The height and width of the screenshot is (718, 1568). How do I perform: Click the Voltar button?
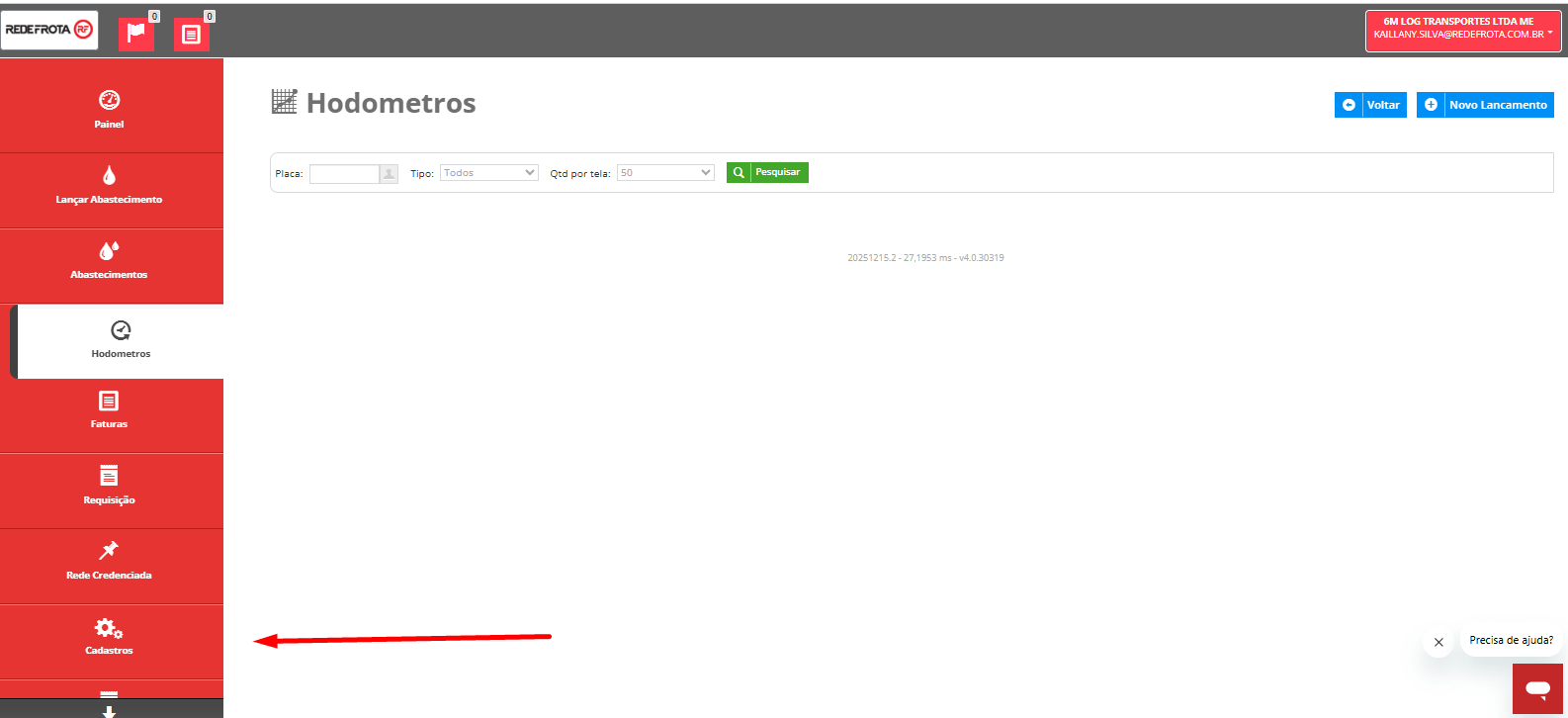coord(1370,105)
